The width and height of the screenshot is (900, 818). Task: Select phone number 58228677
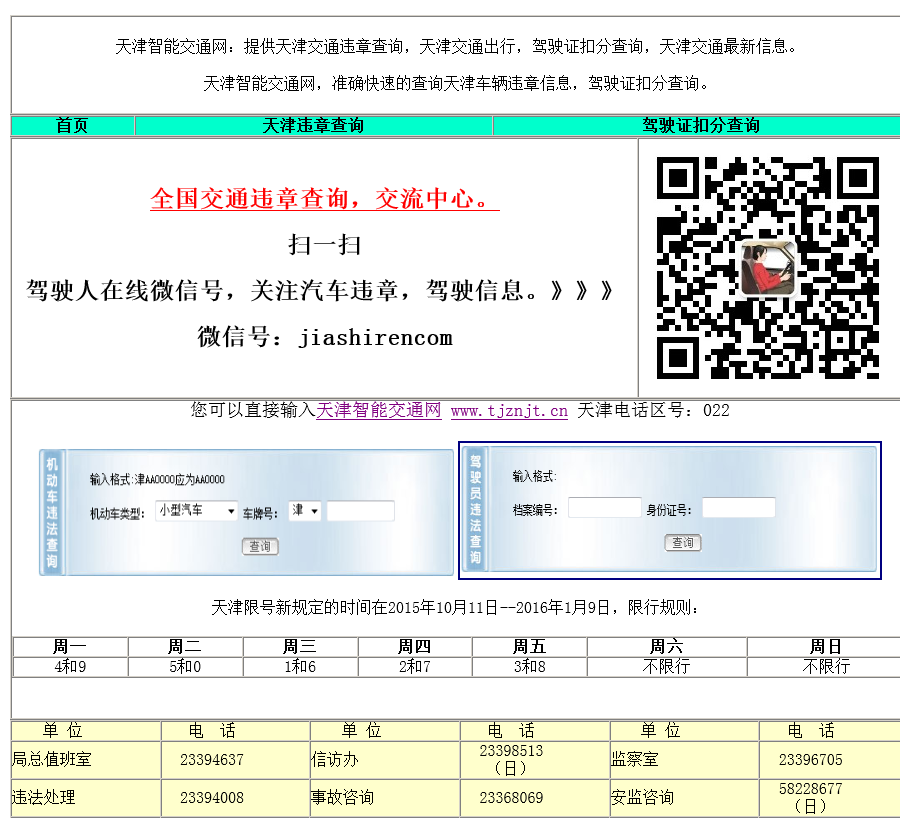click(810, 789)
